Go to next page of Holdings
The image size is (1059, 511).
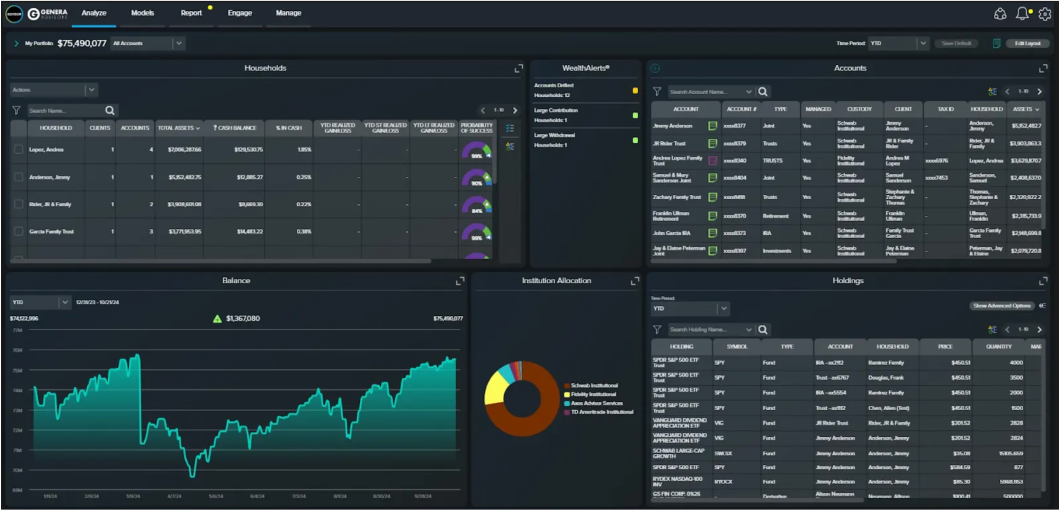pos(1039,329)
